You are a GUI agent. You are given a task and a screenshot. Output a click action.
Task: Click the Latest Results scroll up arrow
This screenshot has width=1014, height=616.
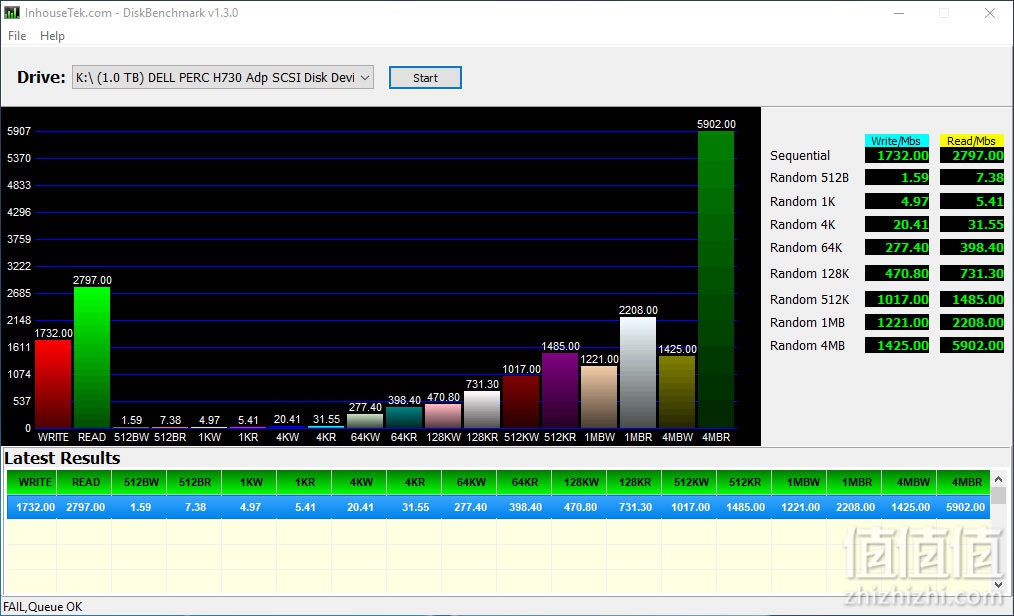[x=998, y=479]
